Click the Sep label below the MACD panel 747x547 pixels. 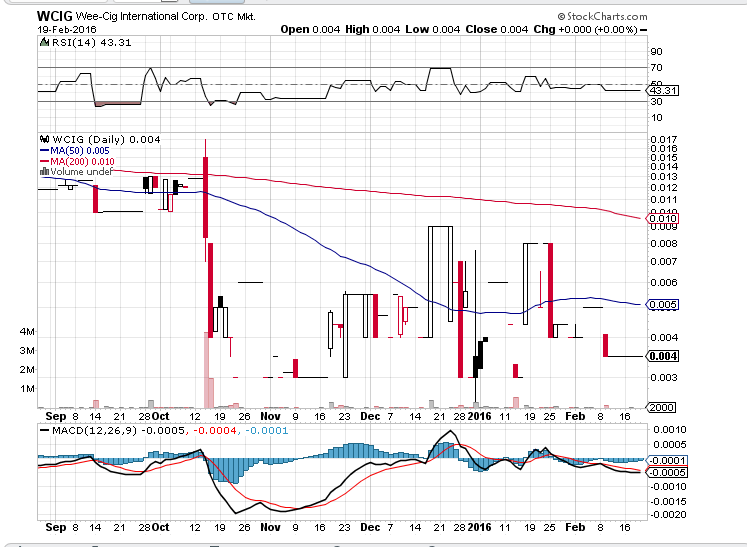click(x=56, y=527)
